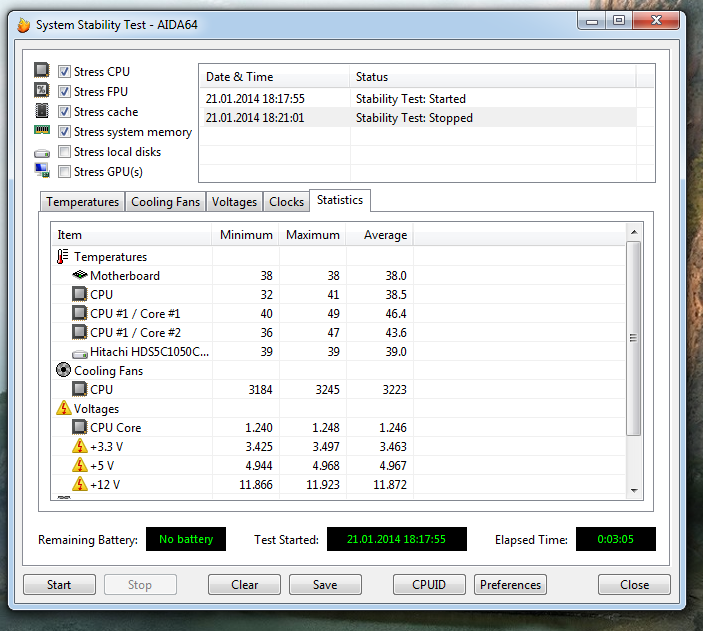Select the Motherboard row label
Image resolution: width=703 pixels, height=631 pixels.
coord(125,275)
